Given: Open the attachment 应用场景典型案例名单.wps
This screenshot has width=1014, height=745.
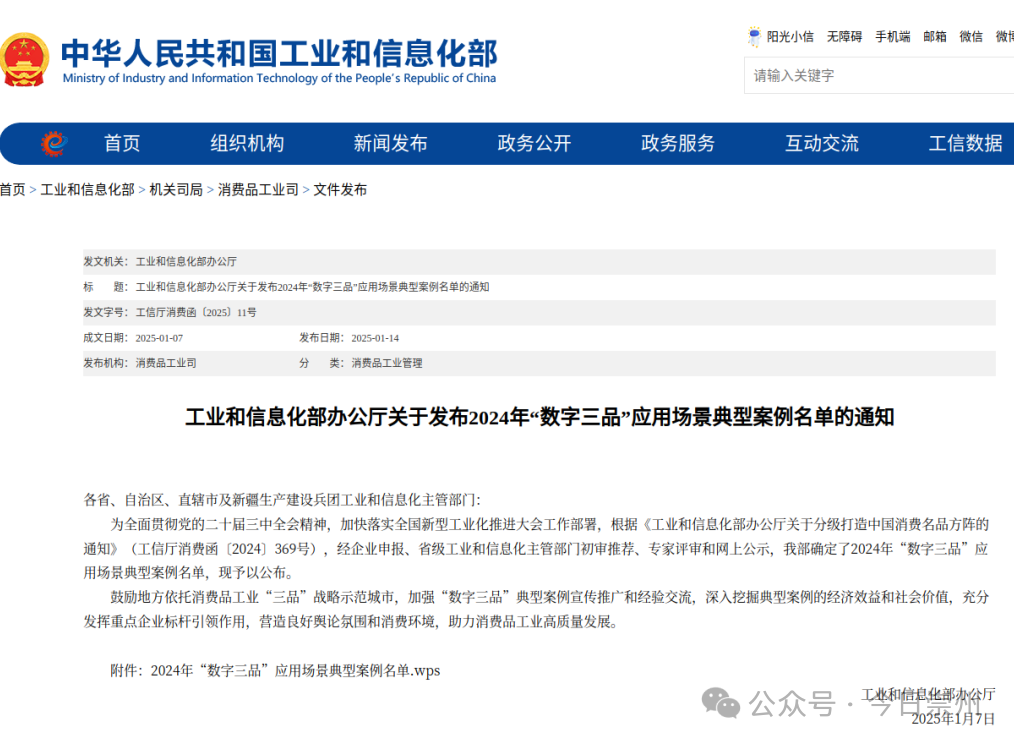Looking at the screenshot, I should [296, 671].
